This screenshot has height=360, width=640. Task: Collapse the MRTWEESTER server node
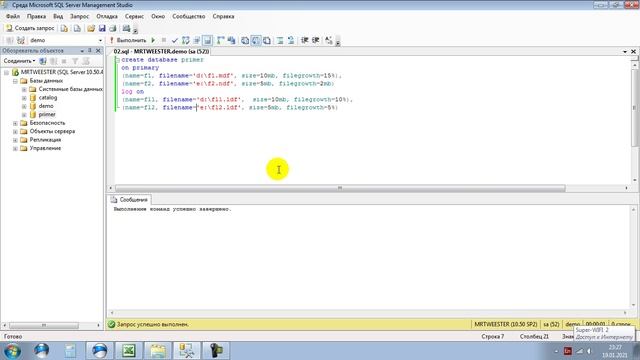point(7,72)
